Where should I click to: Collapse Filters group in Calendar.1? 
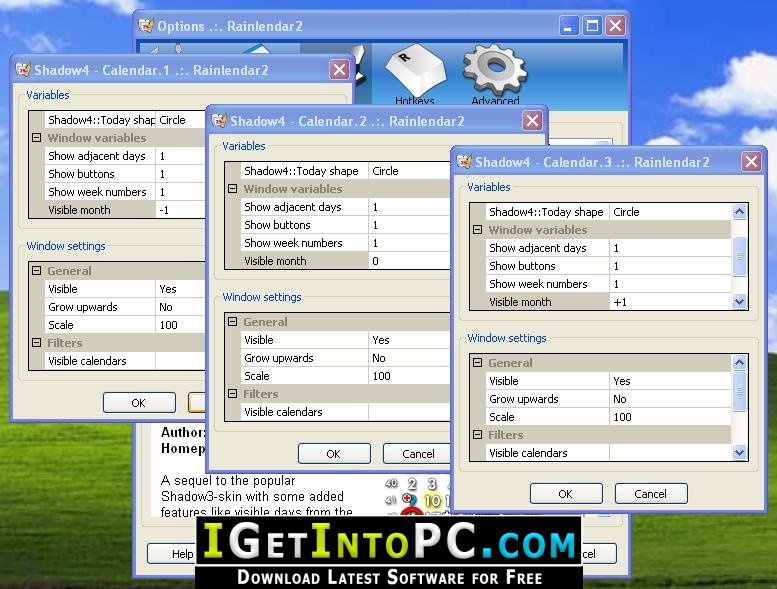pyautogui.click(x=37, y=342)
